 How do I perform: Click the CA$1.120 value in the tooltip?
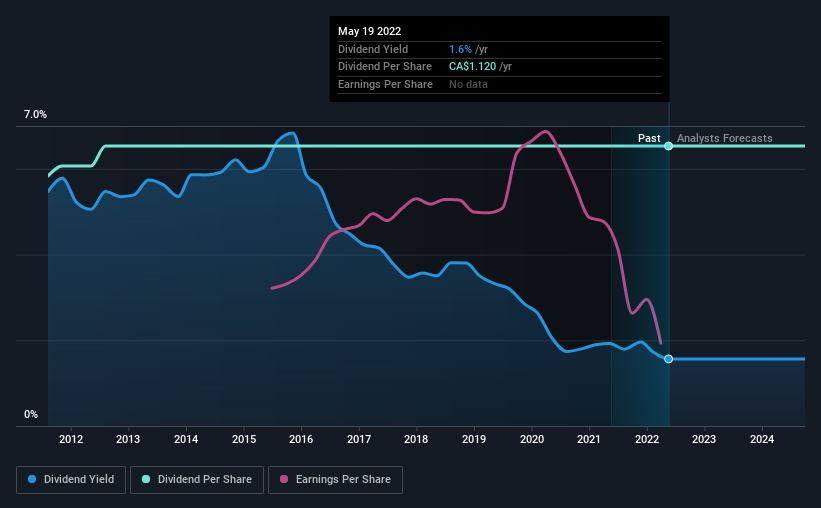pos(472,67)
